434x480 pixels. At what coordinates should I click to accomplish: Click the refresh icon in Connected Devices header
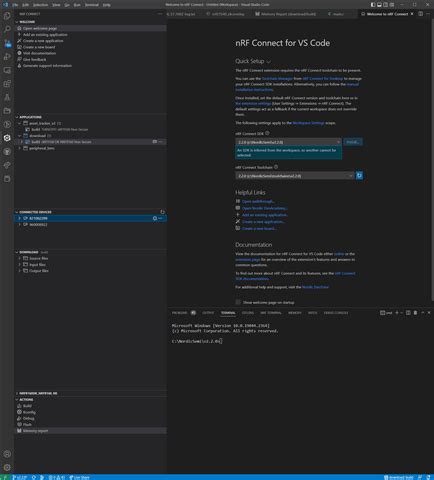tap(162, 212)
